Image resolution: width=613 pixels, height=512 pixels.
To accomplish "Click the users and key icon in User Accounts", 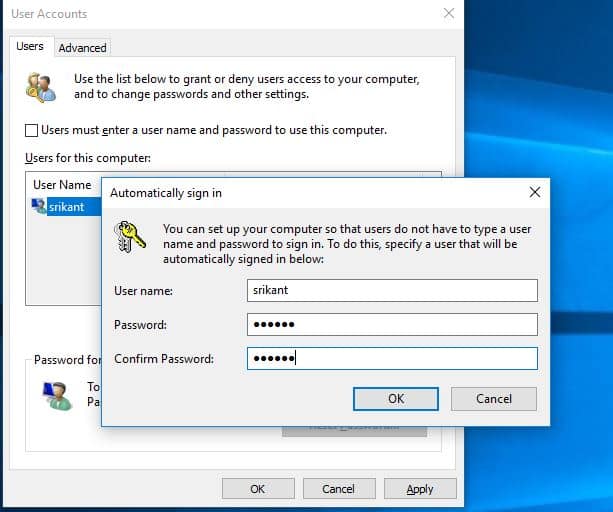I will click(41, 88).
